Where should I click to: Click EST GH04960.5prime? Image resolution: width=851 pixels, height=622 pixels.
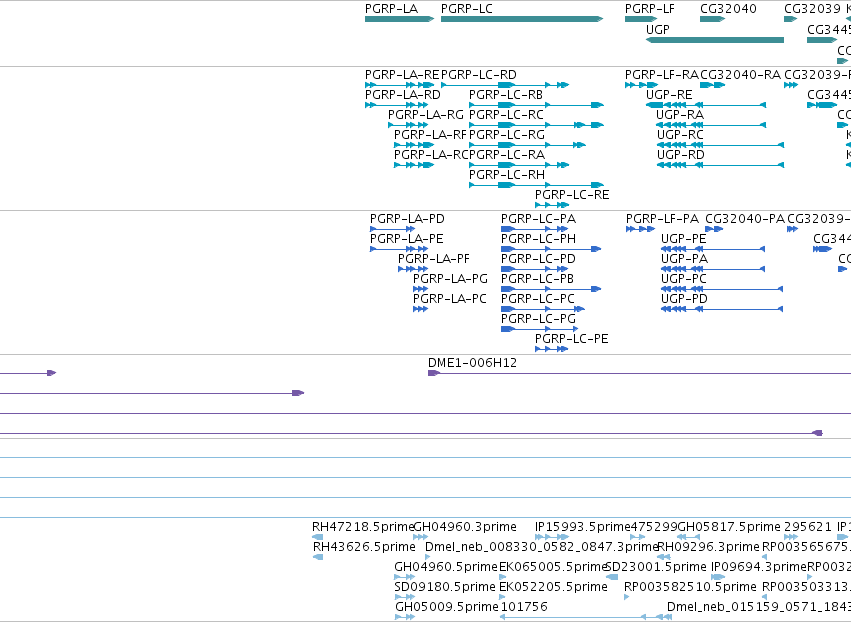(x=446, y=567)
